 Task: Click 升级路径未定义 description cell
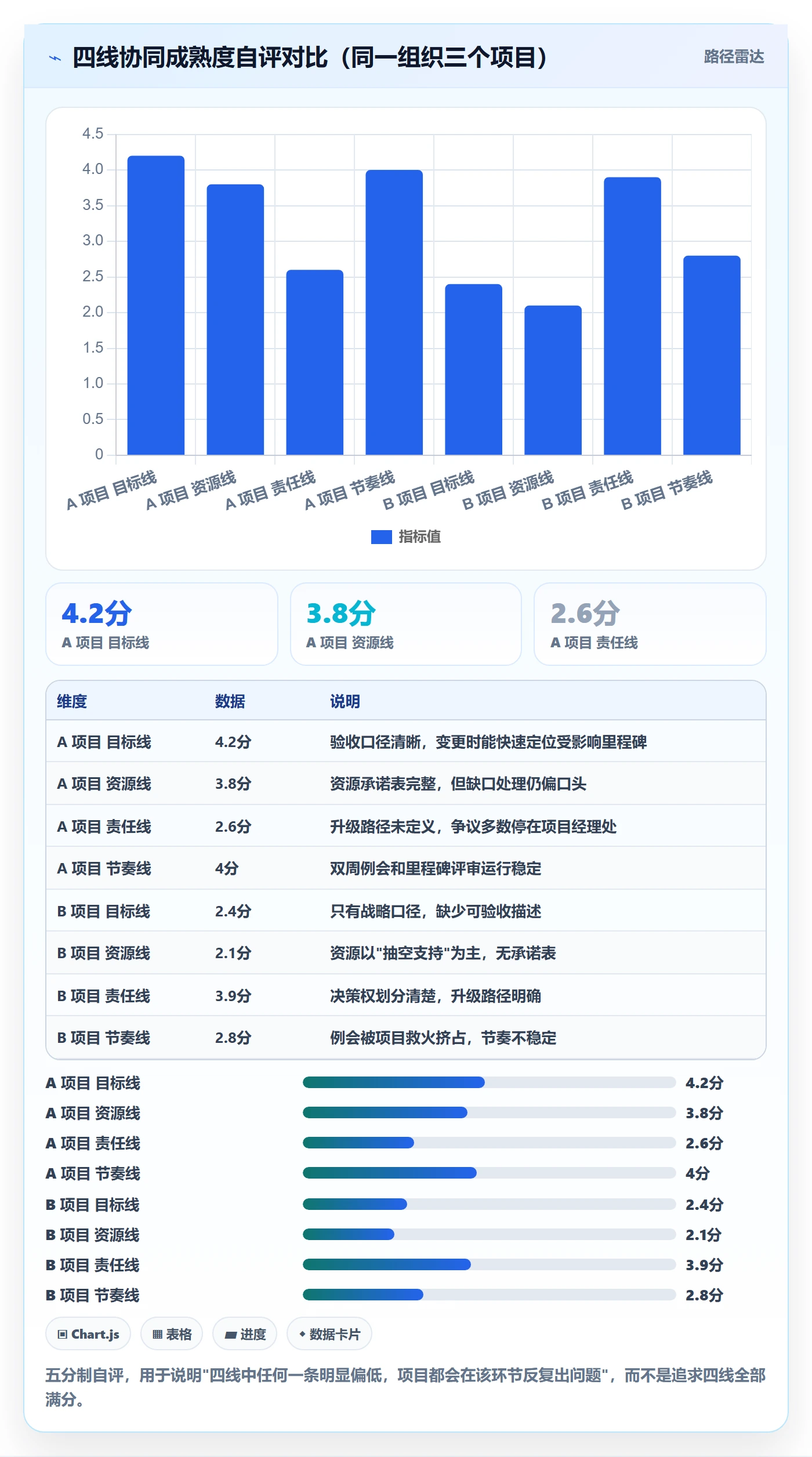pos(473,827)
